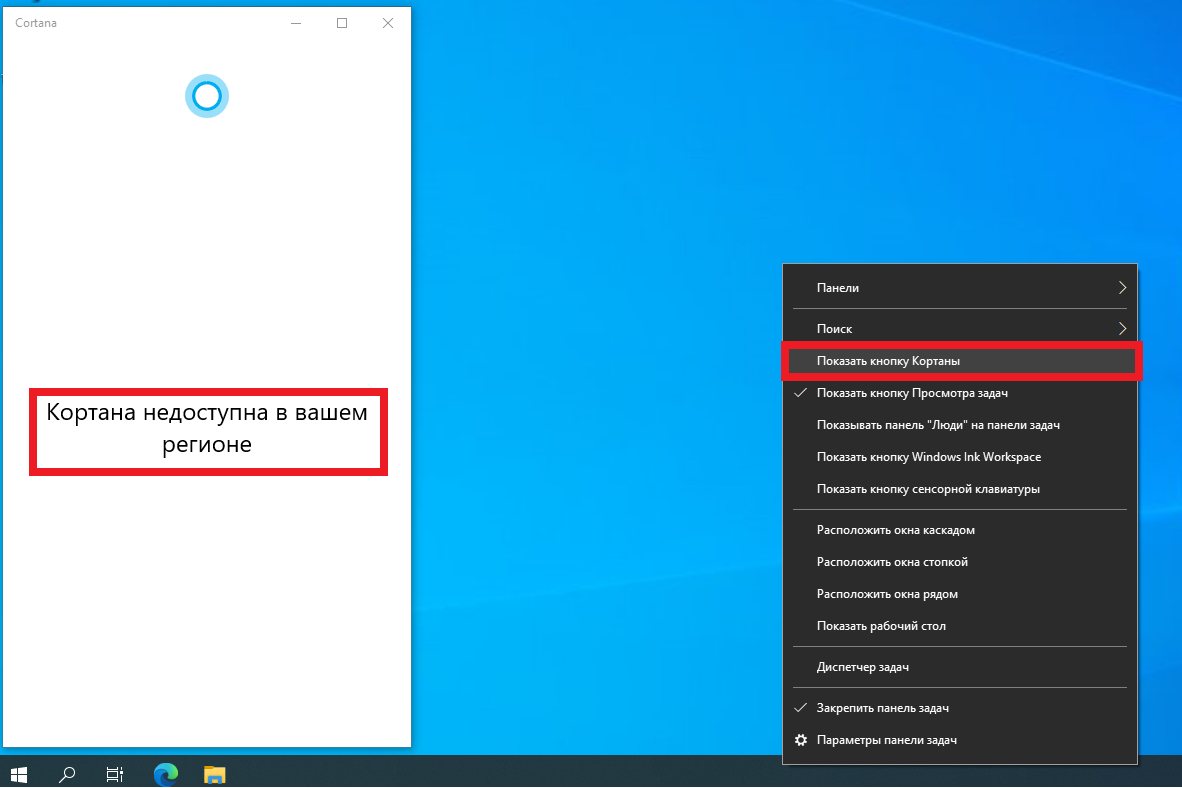Viewport: 1182px width, 788px height.
Task: Expand the Панели submenu arrow
Action: [x=1122, y=287]
